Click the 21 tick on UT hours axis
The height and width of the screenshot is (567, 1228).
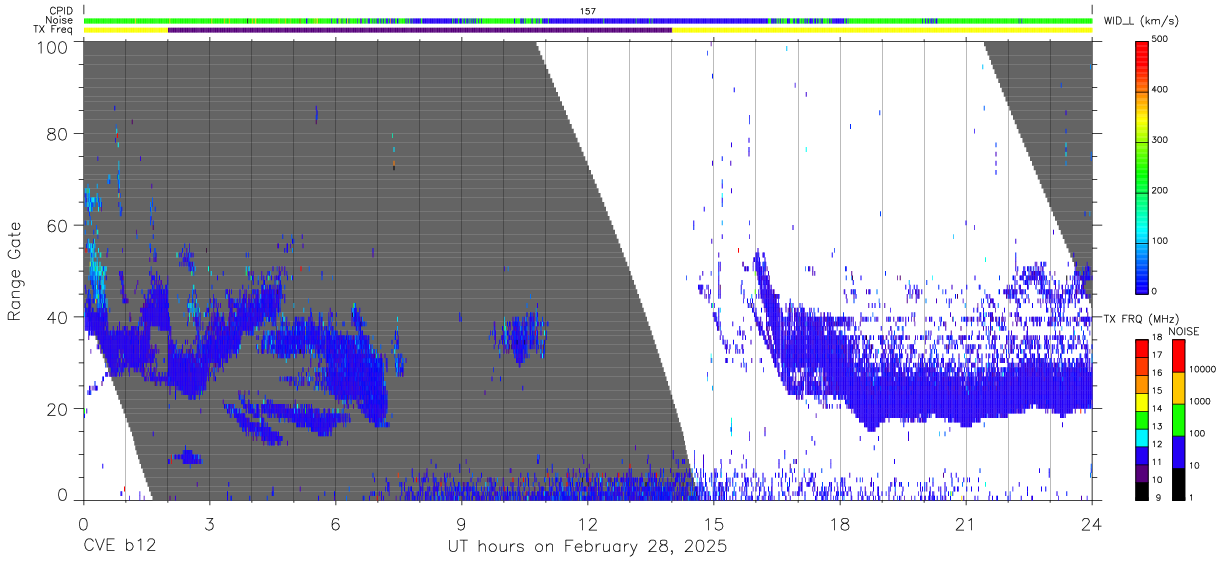(x=966, y=524)
